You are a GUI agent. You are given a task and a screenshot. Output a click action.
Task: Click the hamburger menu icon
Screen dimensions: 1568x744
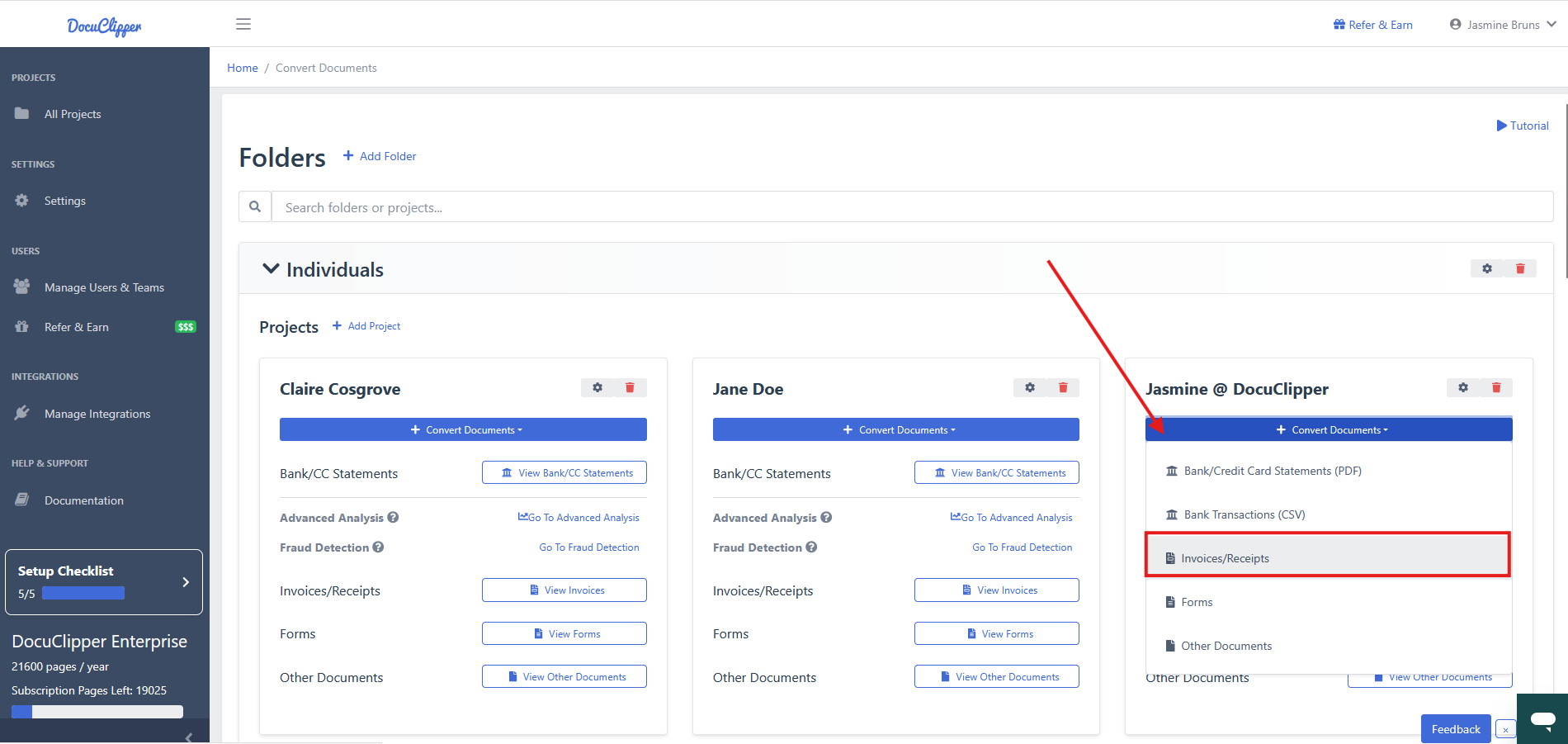243,24
